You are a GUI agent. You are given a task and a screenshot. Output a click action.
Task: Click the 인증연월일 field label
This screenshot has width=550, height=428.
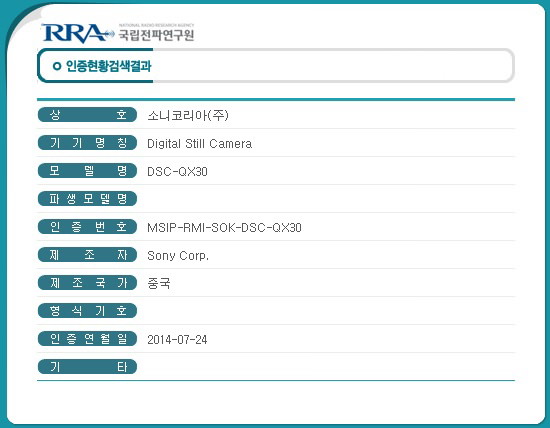(87, 339)
